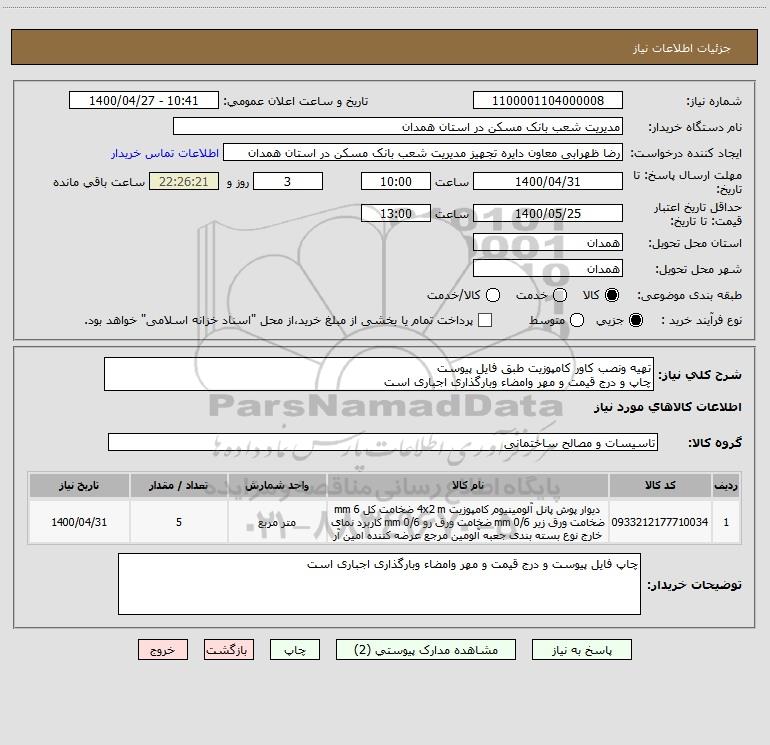Click the توضیحات خریدار text area
The width and height of the screenshot is (770, 745).
tap(379, 584)
